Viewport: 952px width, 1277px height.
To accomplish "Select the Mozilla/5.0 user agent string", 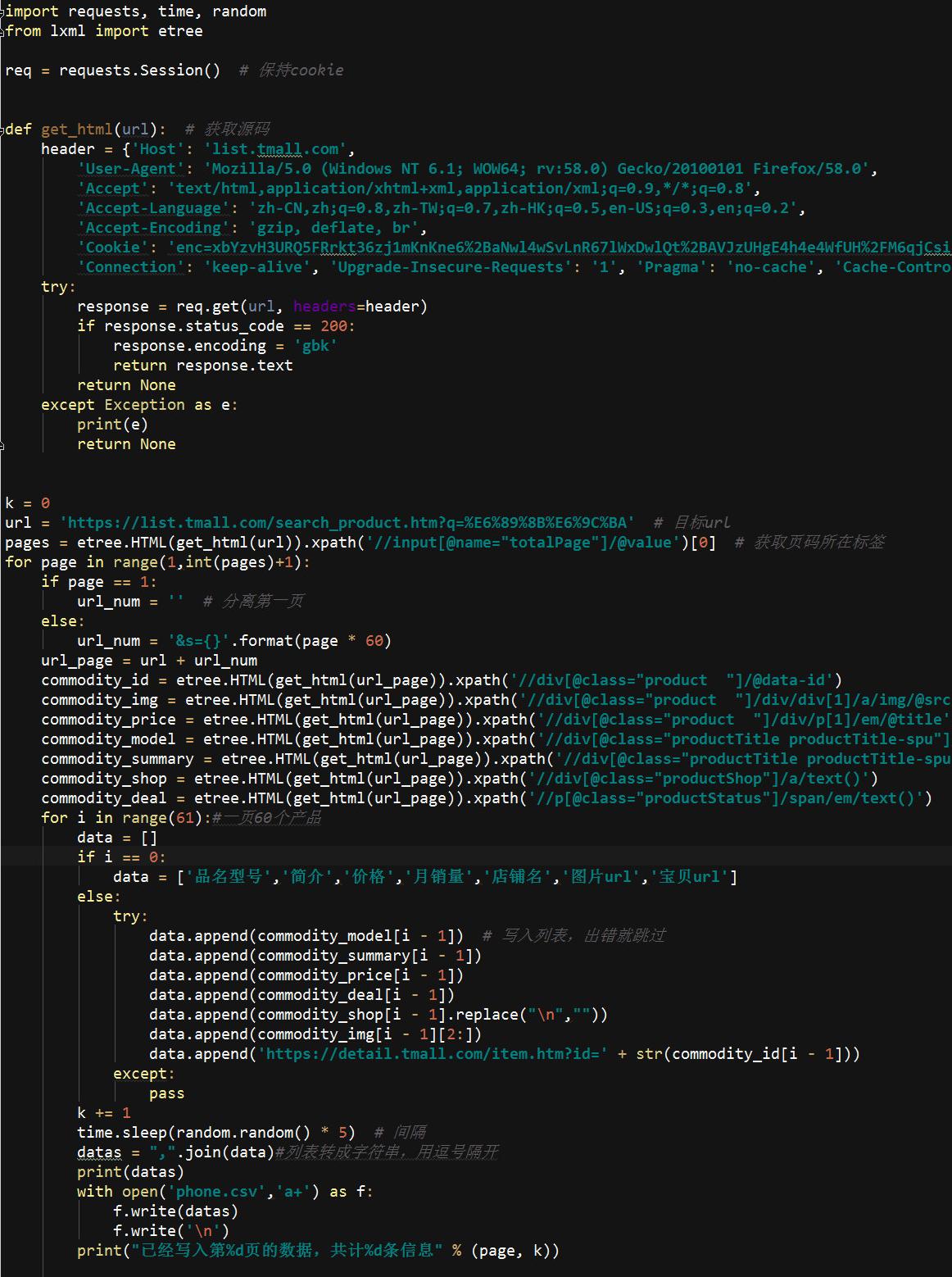I will click(x=537, y=169).
